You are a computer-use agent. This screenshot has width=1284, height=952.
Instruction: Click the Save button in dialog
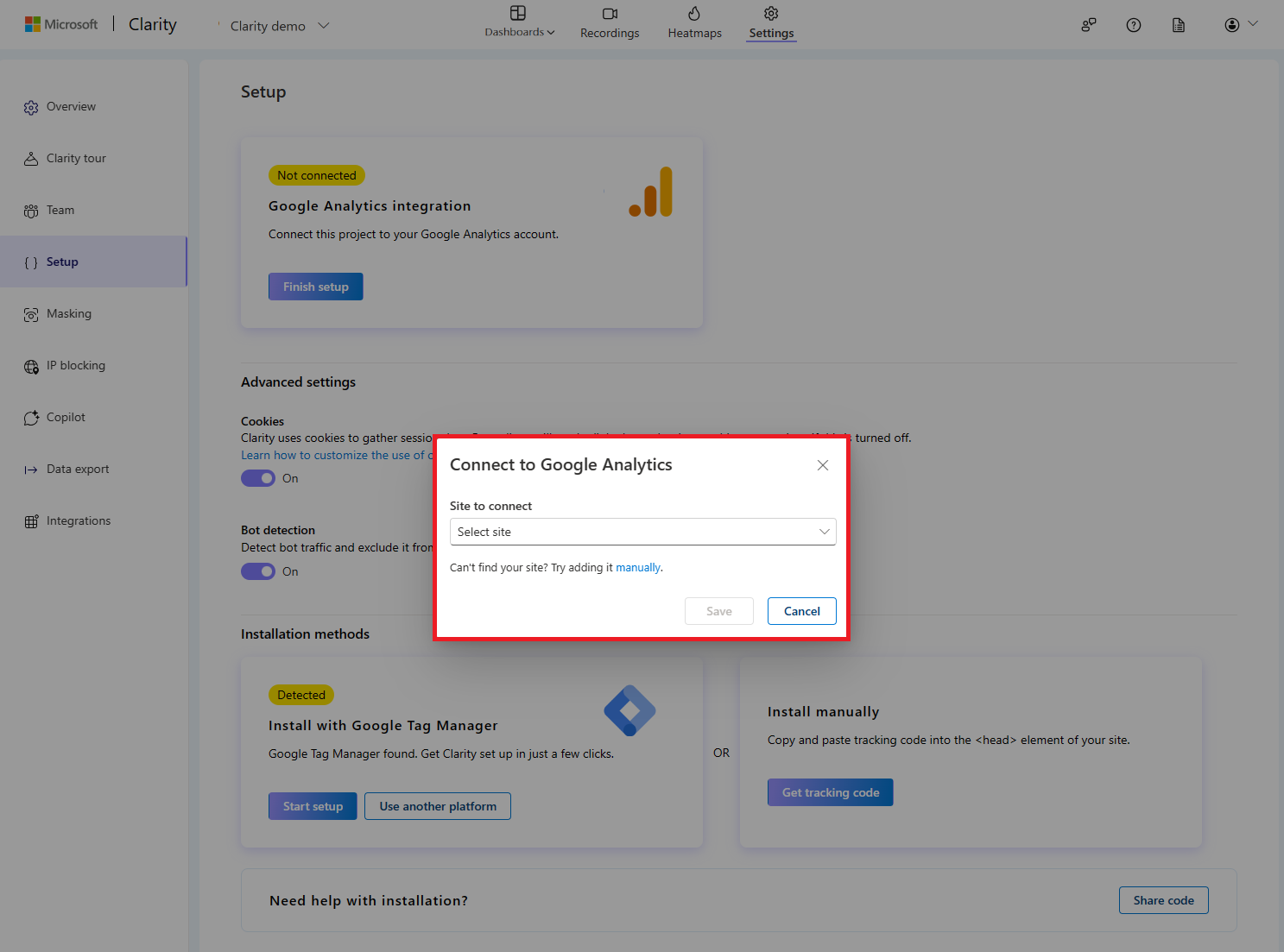719,611
